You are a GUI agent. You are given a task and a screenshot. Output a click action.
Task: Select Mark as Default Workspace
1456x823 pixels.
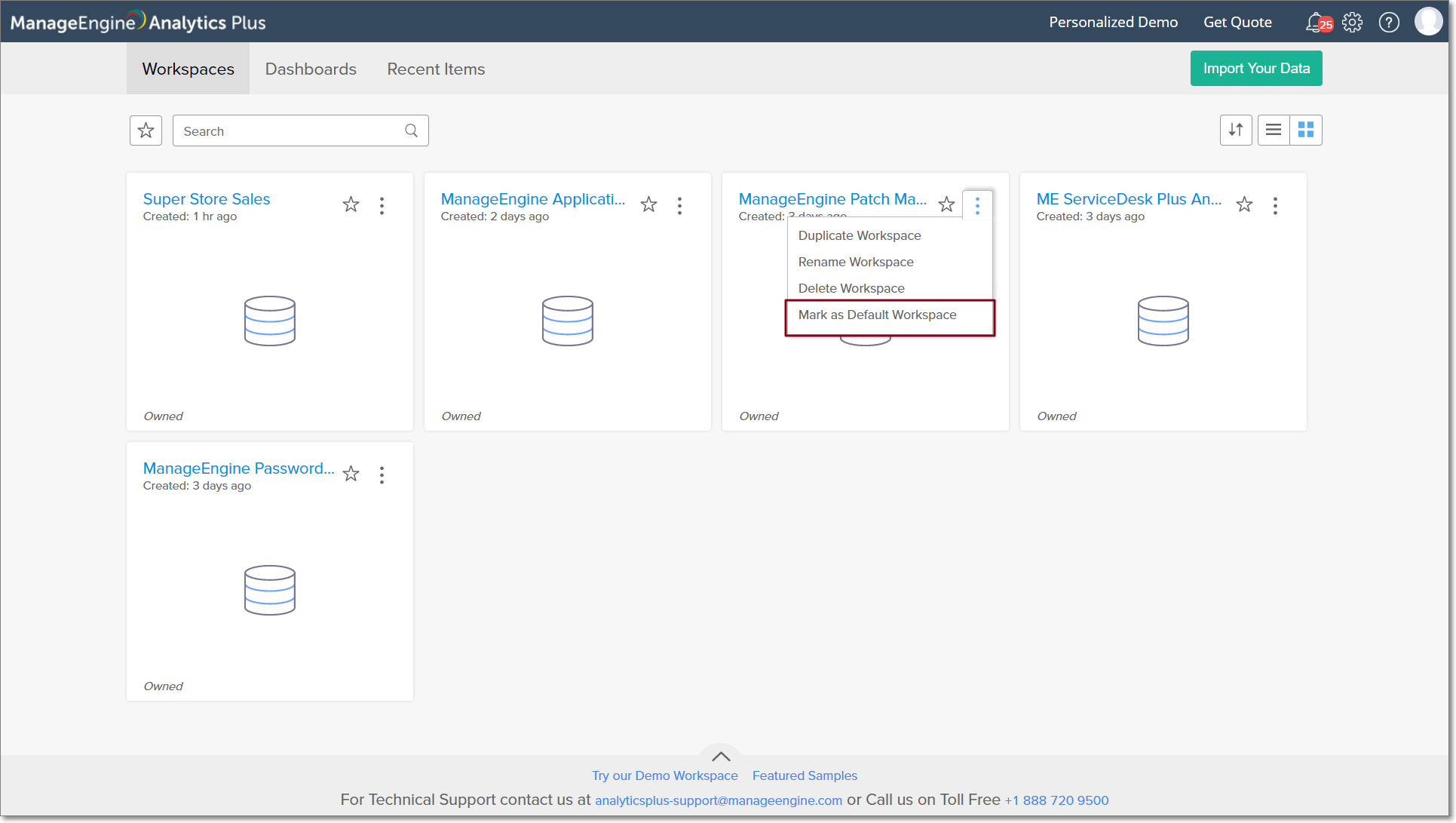click(877, 315)
